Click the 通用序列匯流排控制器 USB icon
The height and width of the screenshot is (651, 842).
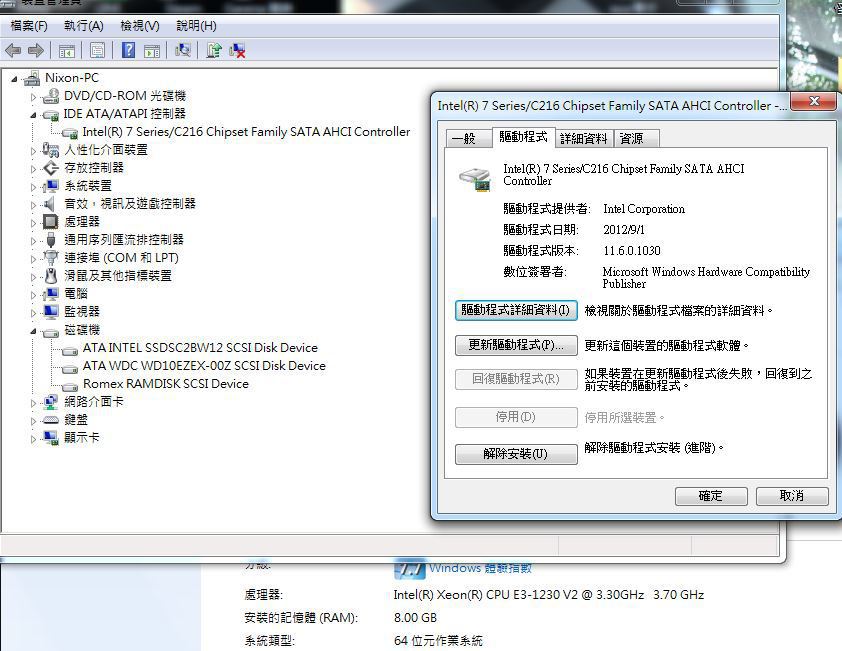(51, 240)
